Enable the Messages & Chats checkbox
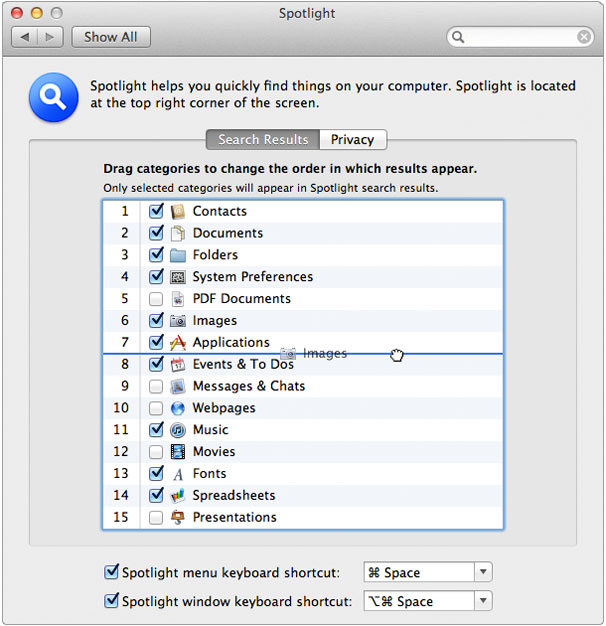Image resolution: width=606 pixels, height=626 pixels. coord(156,386)
